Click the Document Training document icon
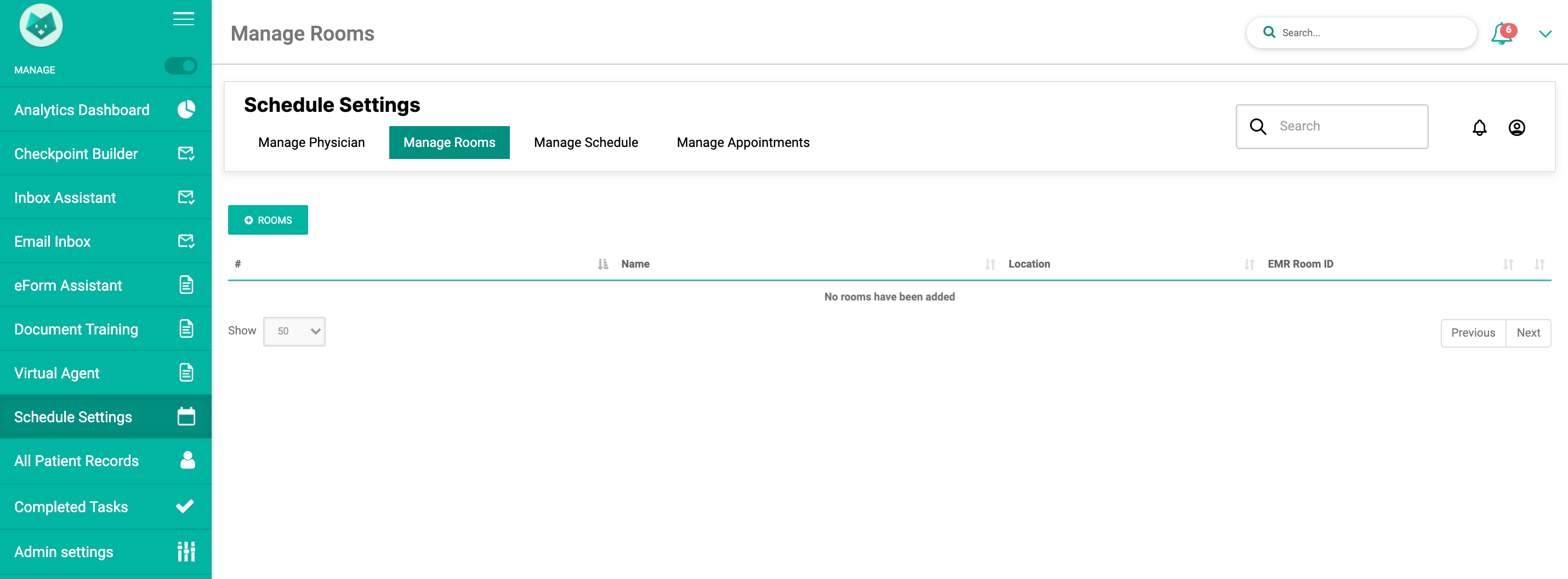The width and height of the screenshot is (1568, 579). point(186,329)
